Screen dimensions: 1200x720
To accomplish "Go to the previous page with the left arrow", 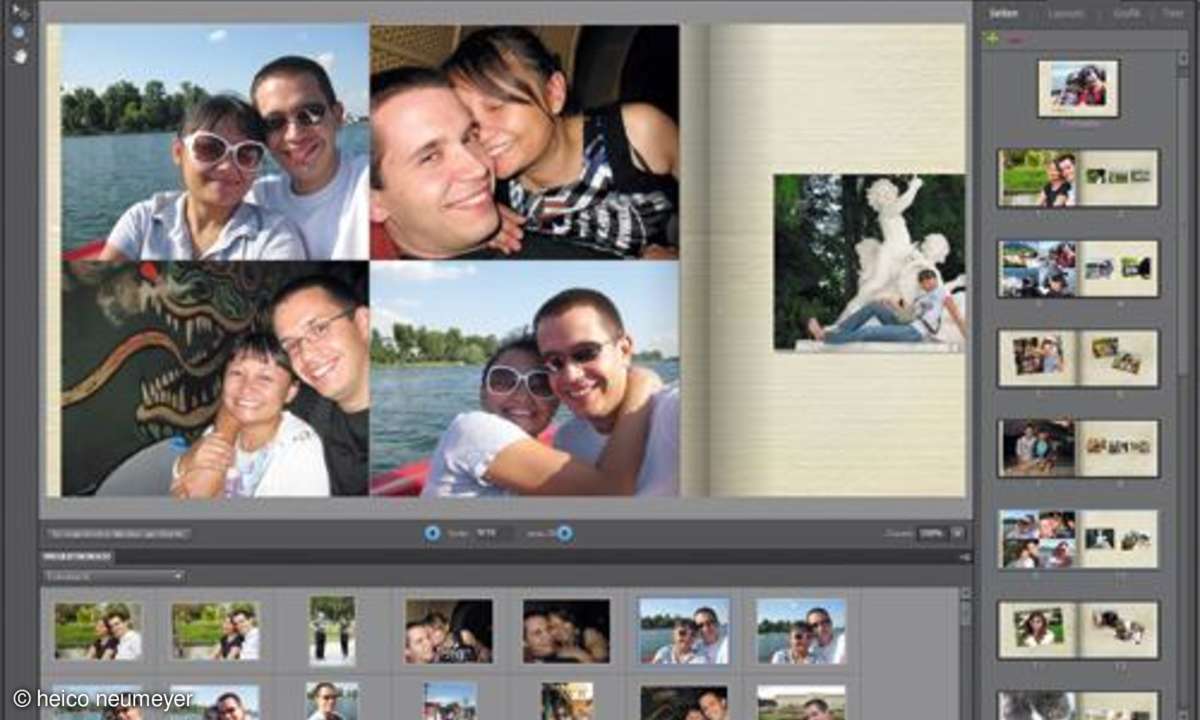I will point(432,533).
